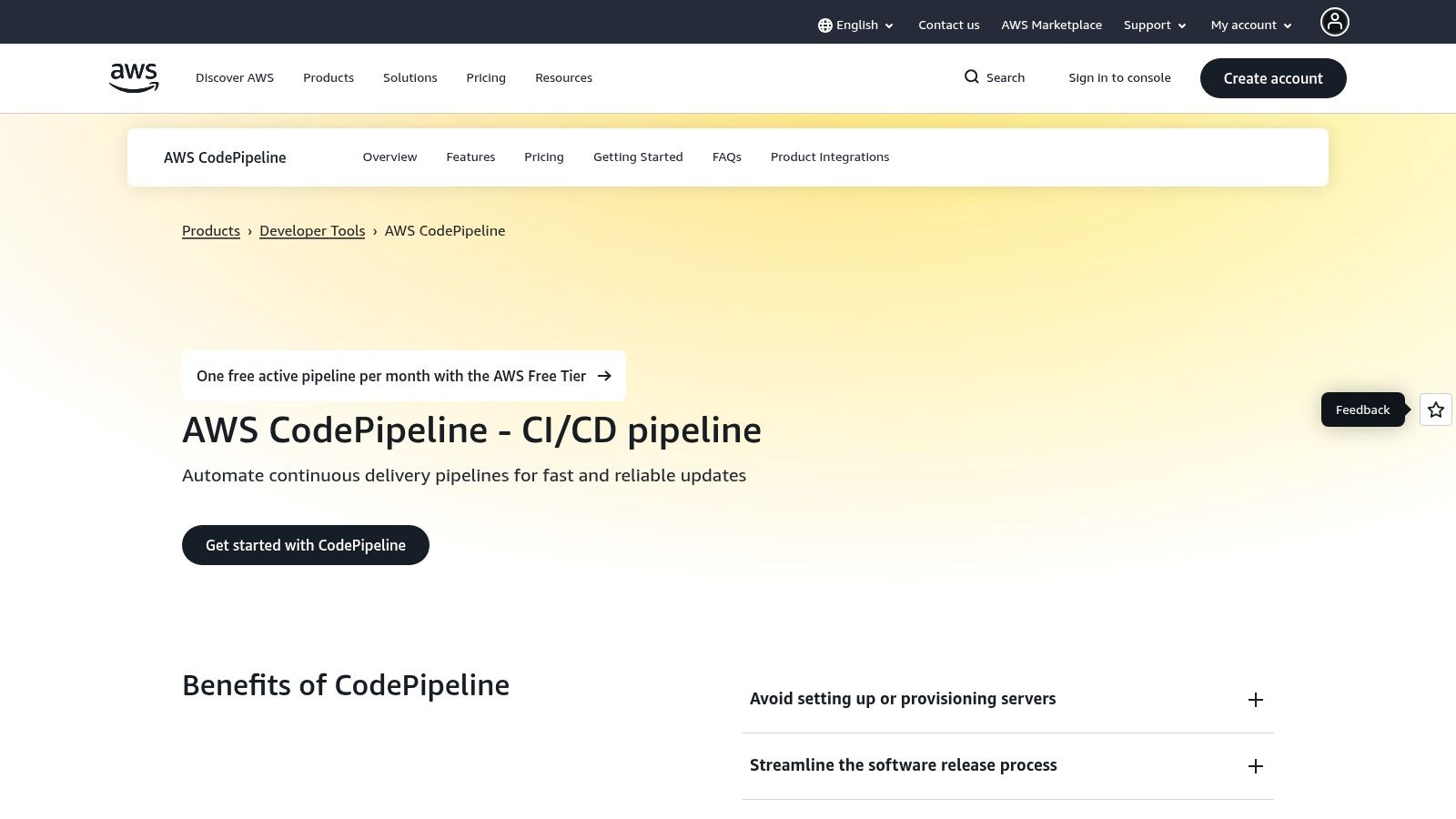Click AWS CodePipeline breadcrumb text
Screen dimensions: 1456x819
[445, 231]
